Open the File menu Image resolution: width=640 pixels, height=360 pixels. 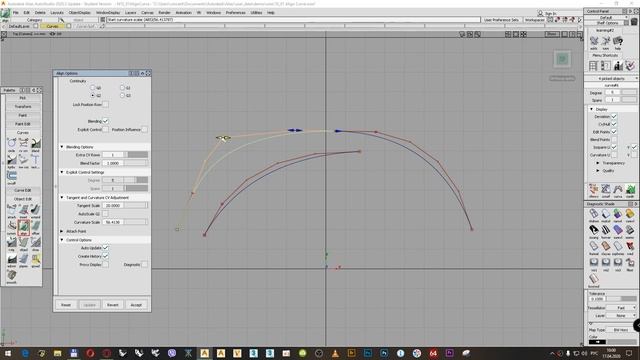[x=16, y=13]
